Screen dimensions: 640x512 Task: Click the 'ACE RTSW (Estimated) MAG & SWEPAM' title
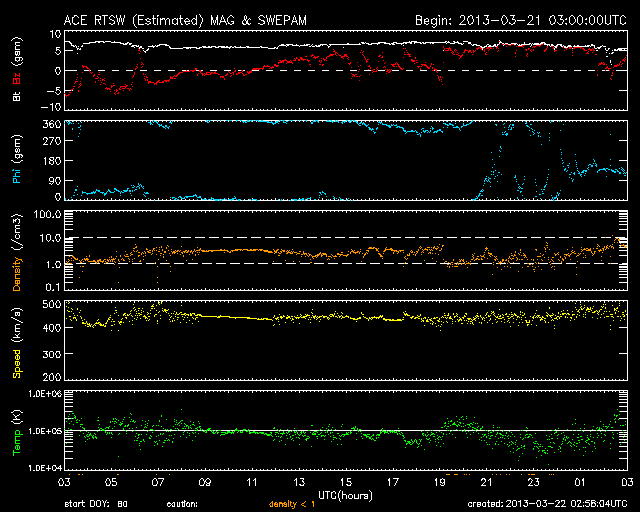coord(185,20)
